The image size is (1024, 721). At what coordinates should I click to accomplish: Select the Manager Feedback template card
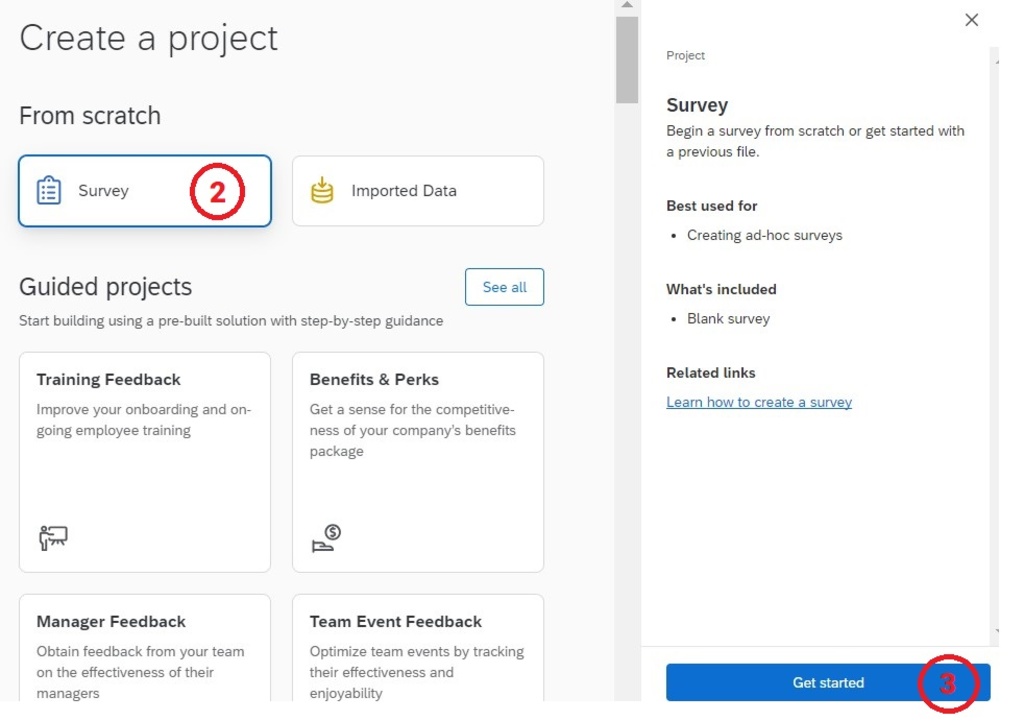click(144, 655)
